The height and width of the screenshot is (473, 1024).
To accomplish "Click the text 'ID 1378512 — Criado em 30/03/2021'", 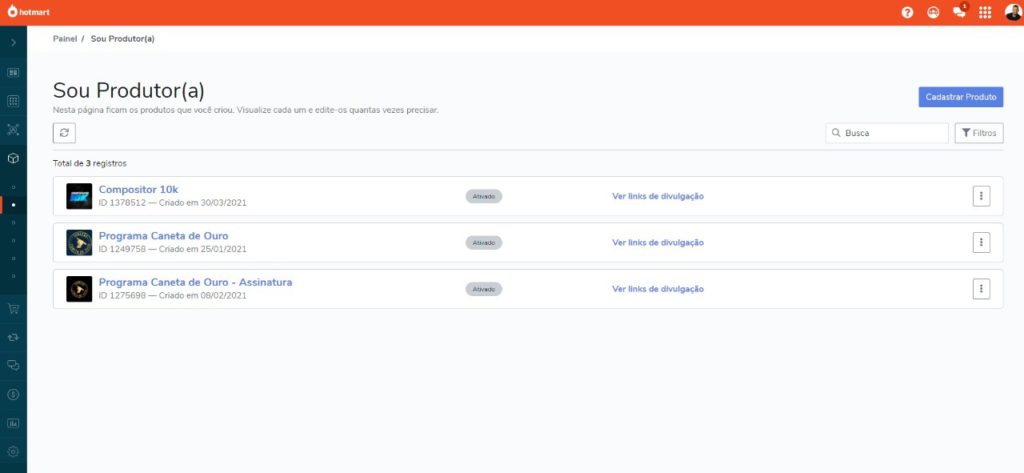I will coord(172,203).
